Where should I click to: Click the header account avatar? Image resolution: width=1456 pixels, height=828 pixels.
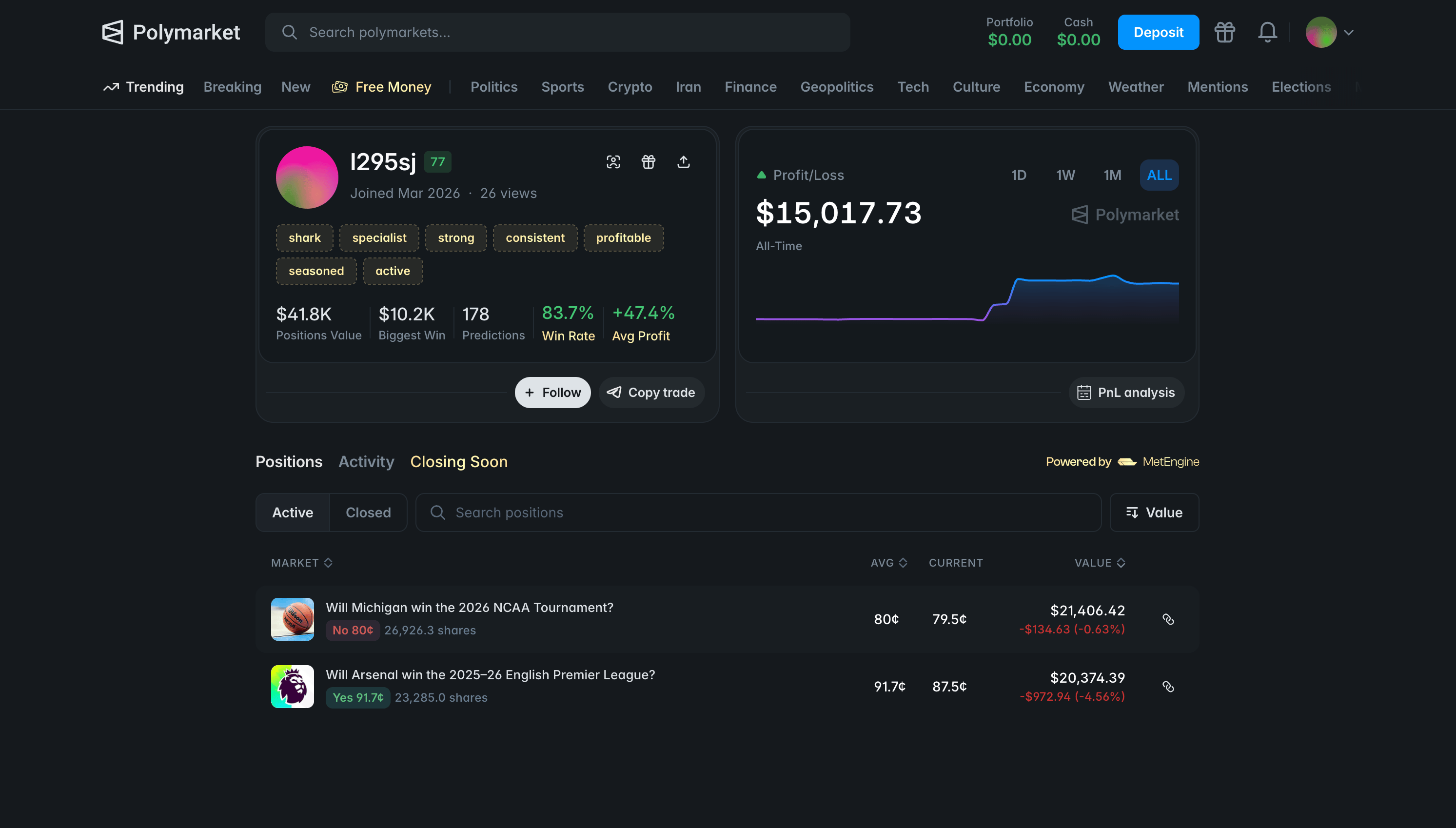point(1321,32)
